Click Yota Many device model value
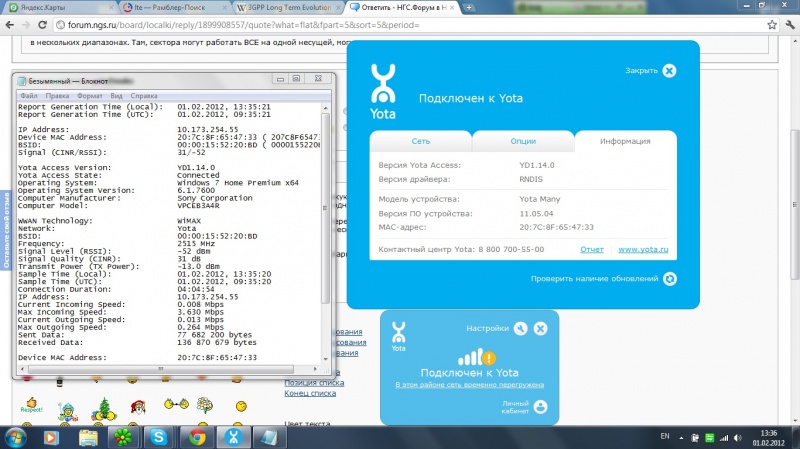Viewport: 800px width, 449px height. [x=540, y=199]
